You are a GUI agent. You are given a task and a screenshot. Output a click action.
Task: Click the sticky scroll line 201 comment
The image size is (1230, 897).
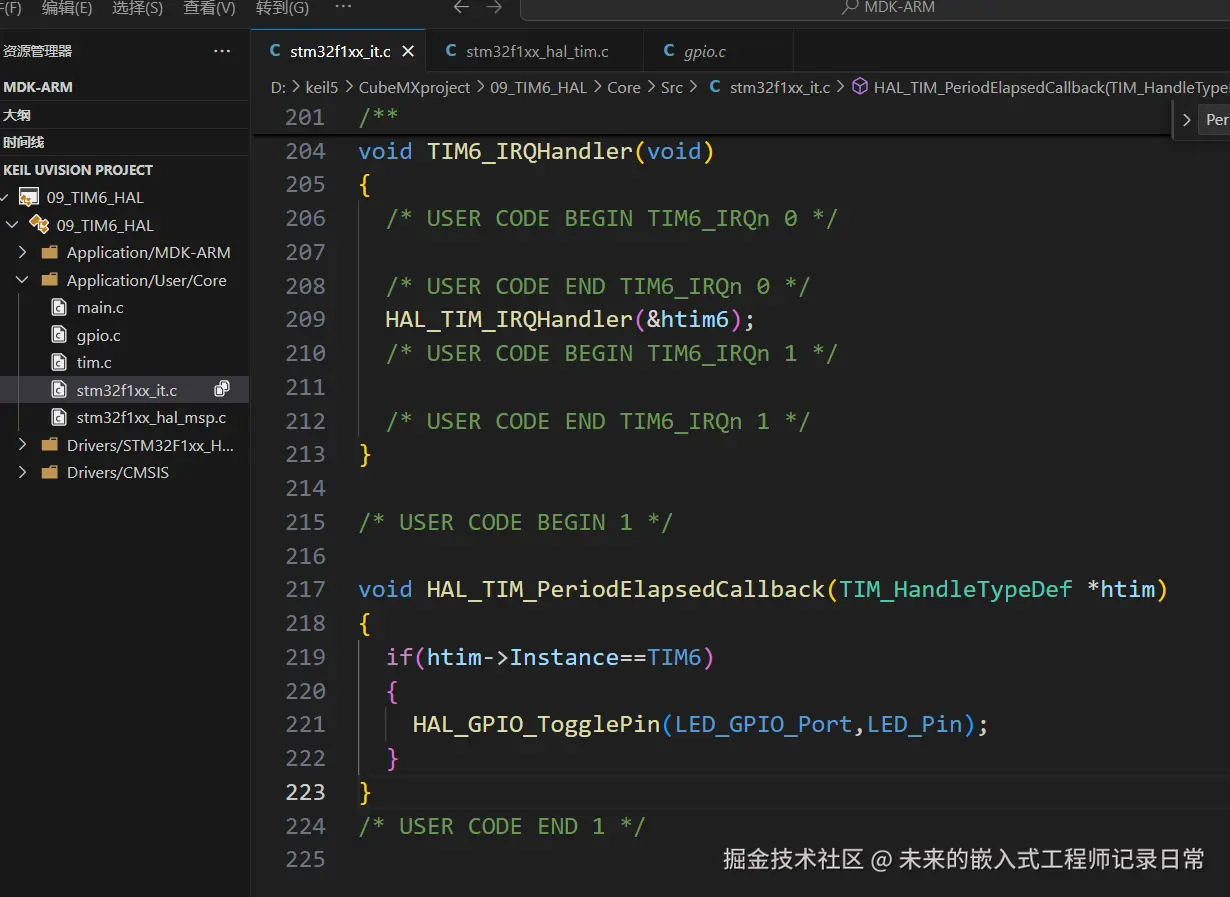pos(379,117)
